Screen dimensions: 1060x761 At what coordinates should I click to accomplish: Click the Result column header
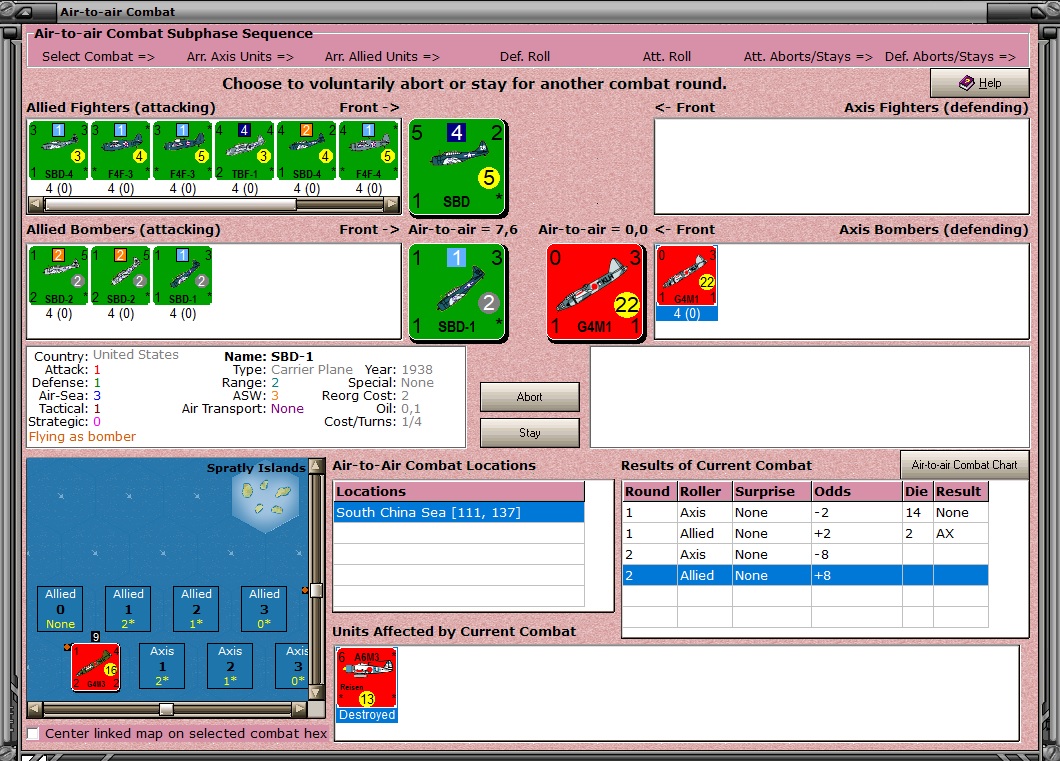click(961, 491)
